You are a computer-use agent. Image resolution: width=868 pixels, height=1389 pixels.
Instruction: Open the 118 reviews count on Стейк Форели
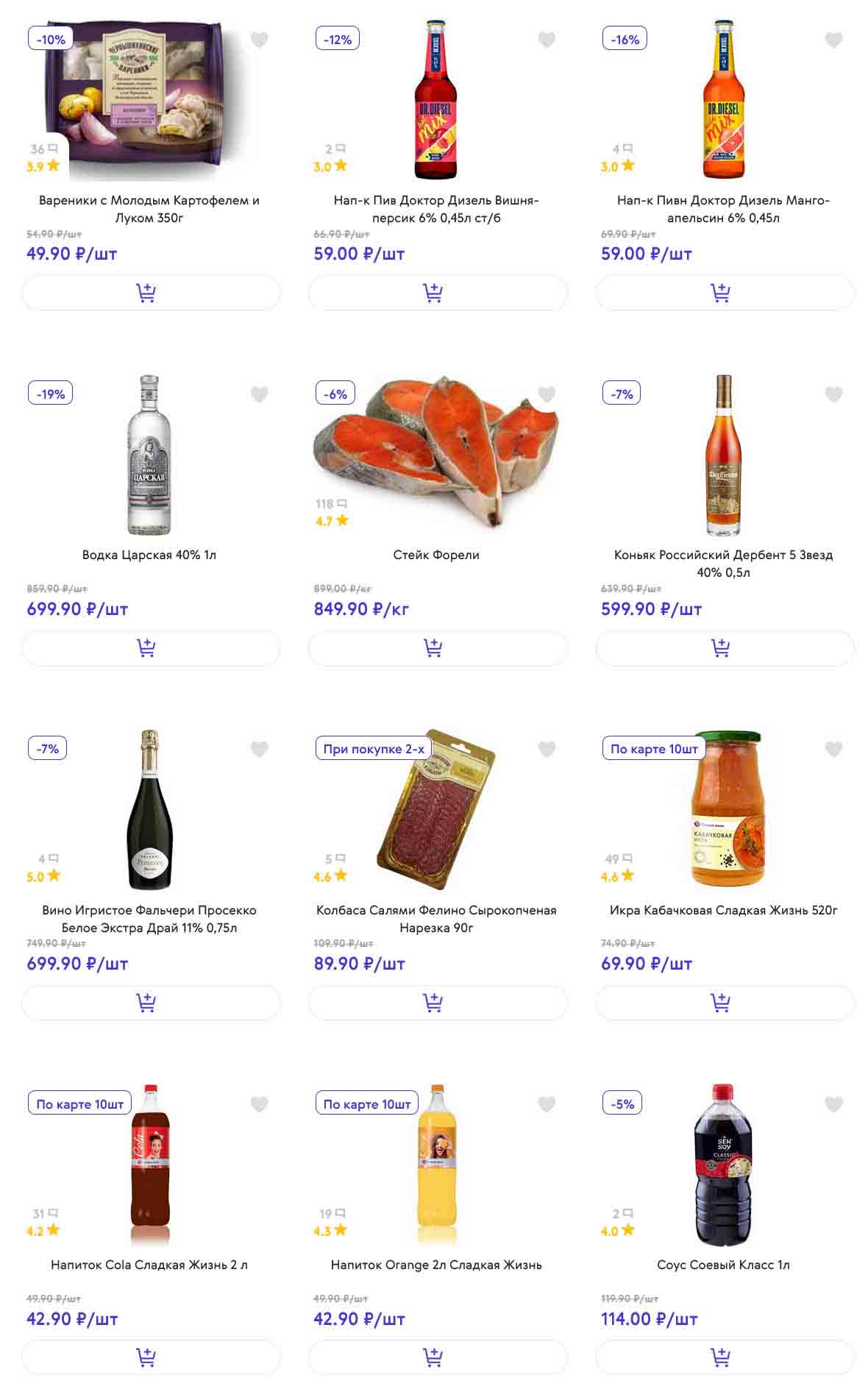coord(330,504)
